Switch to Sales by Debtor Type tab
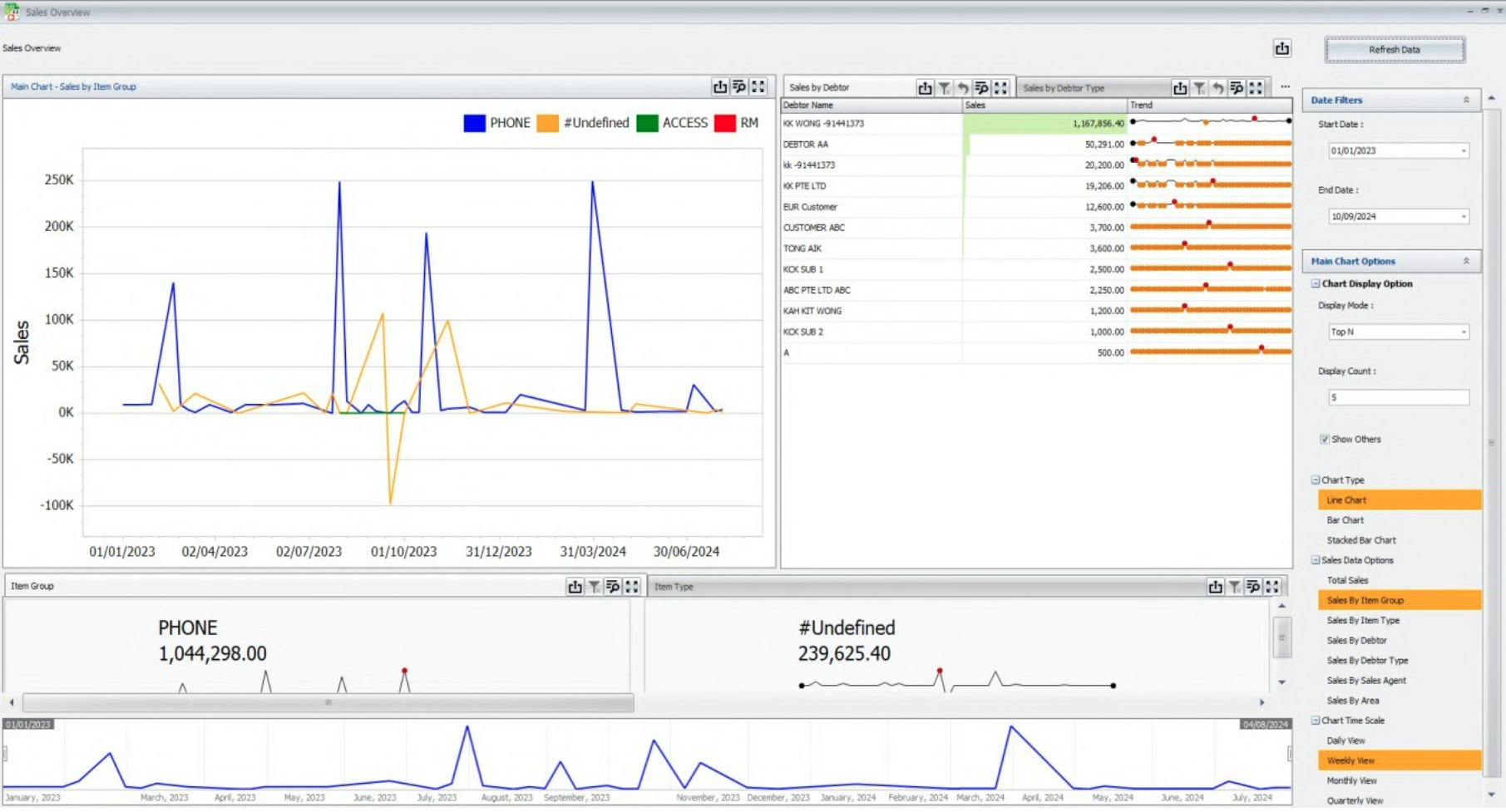Viewport: 1506px width, 812px height. point(1064,88)
